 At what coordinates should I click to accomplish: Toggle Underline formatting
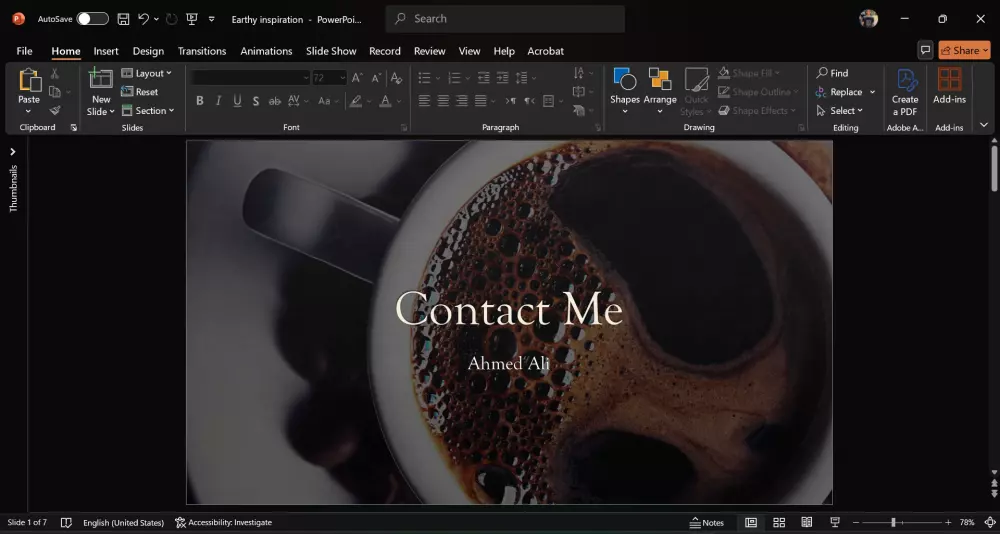click(237, 101)
